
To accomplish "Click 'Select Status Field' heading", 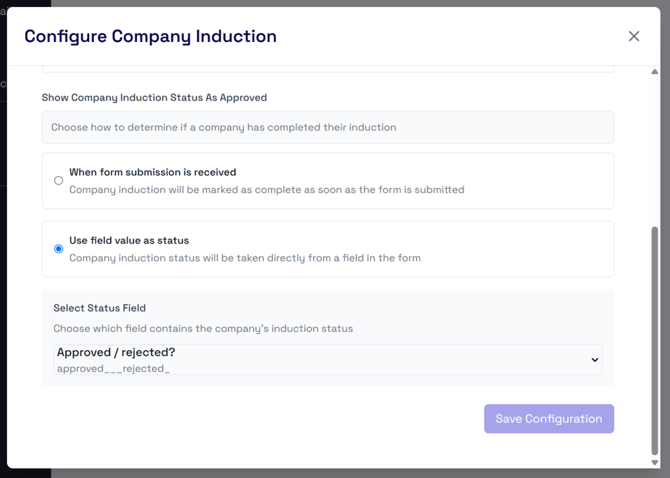I will [x=100, y=308].
